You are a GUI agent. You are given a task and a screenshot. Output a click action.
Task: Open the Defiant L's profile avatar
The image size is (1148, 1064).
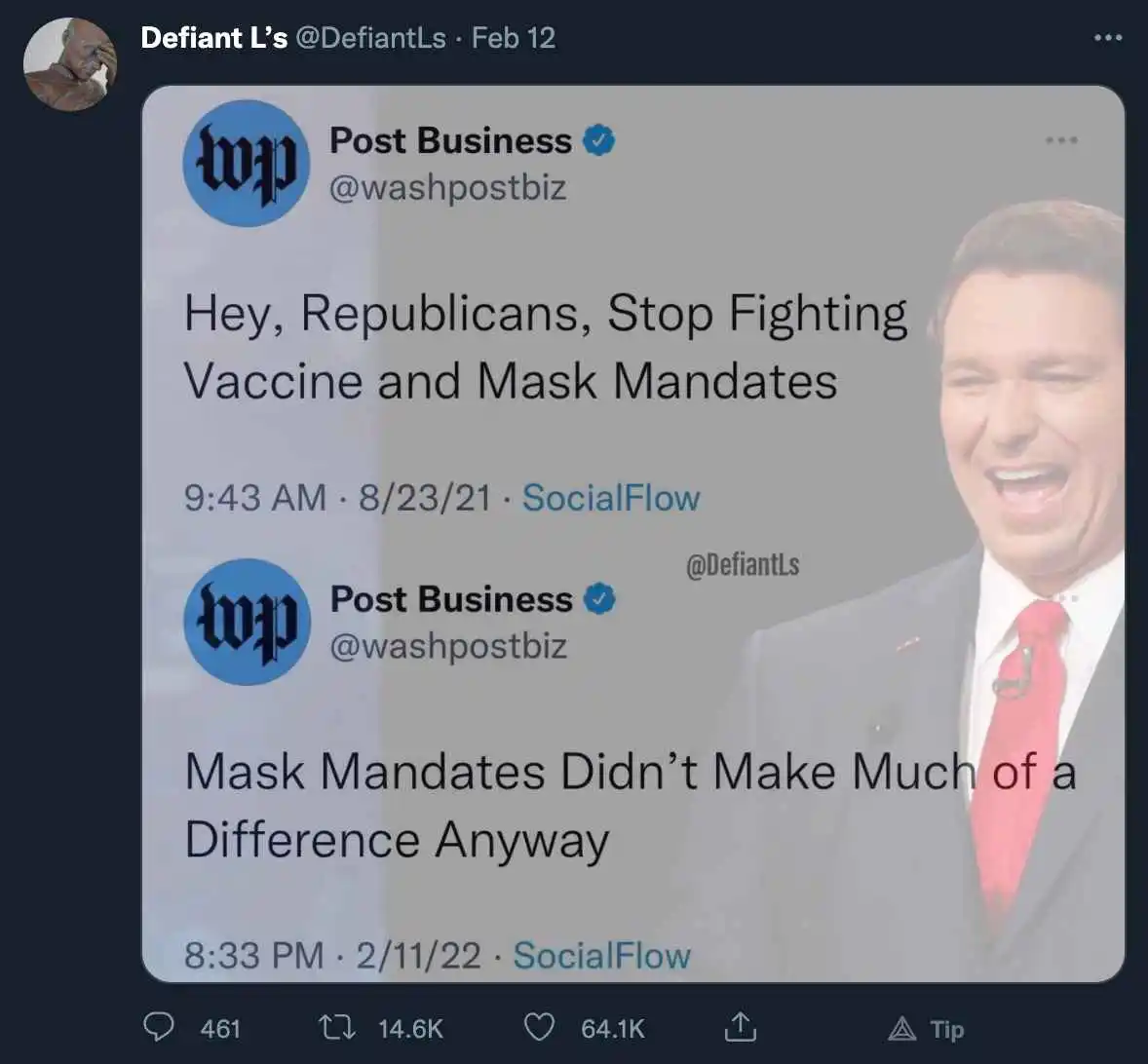click(70, 64)
